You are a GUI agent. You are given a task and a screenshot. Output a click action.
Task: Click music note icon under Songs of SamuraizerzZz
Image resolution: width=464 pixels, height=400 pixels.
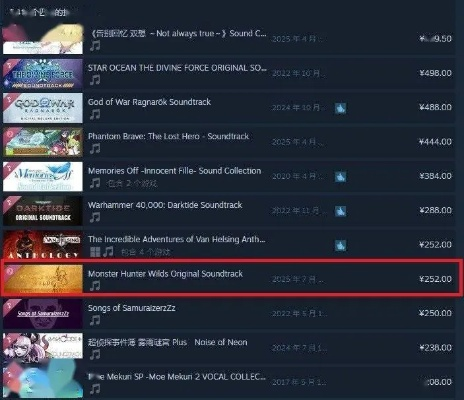pos(95,320)
